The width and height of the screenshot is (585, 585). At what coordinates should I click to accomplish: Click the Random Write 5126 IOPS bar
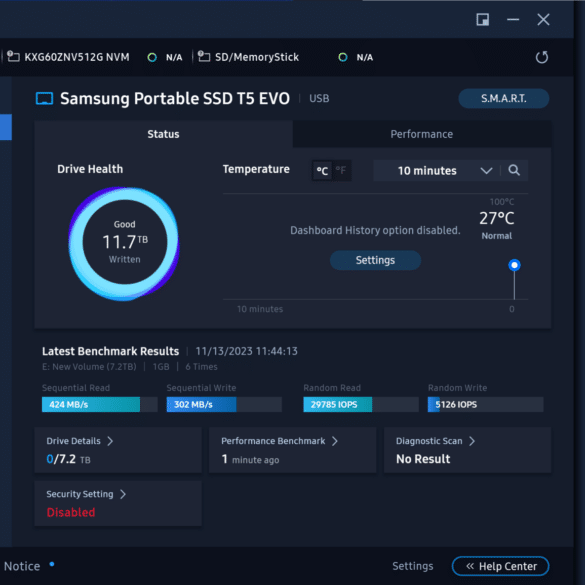click(485, 404)
